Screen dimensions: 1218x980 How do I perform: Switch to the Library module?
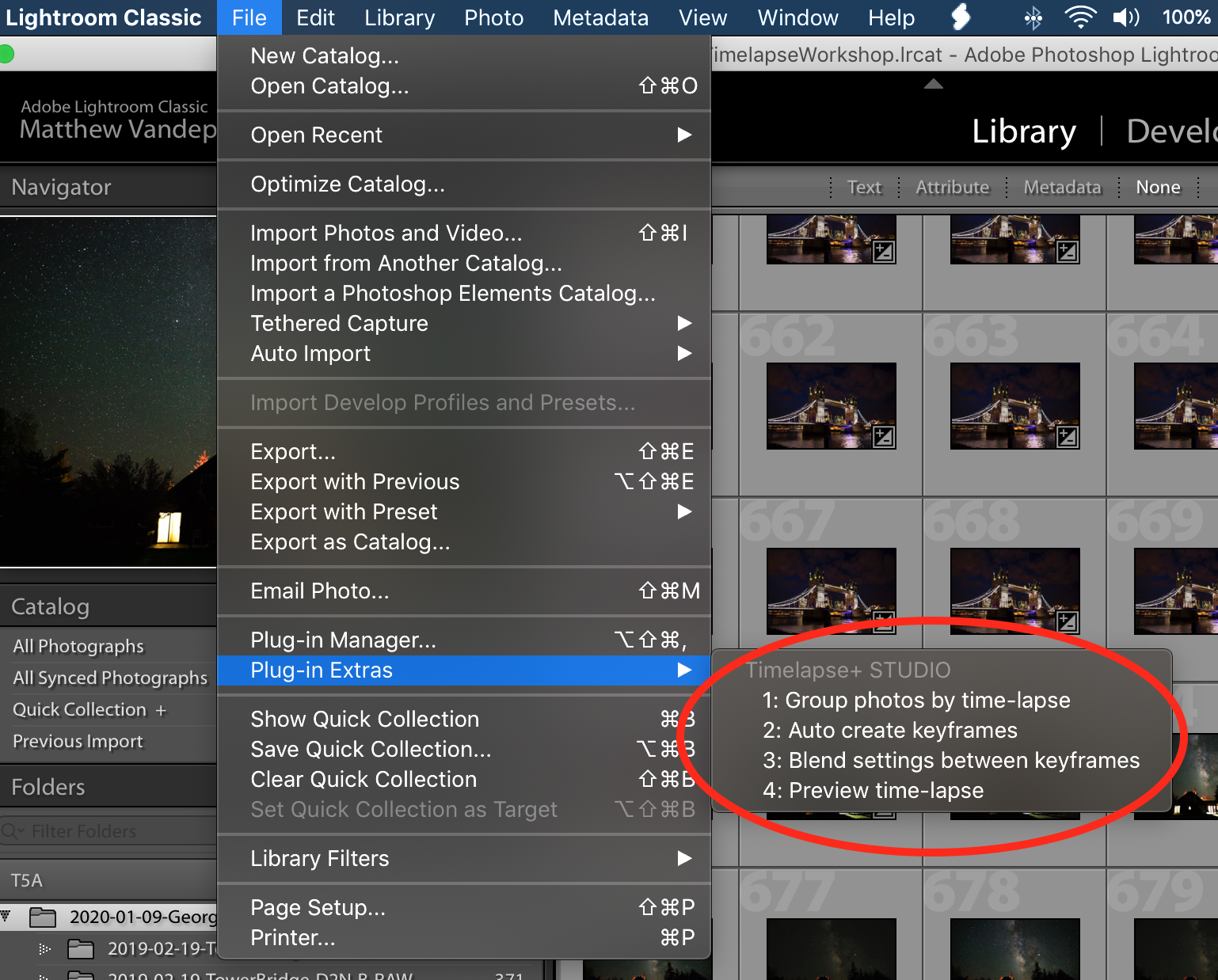click(x=1023, y=131)
